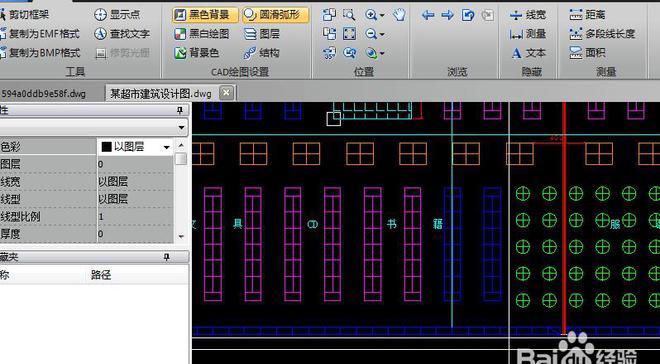The height and width of the screenshot is (364, 660).
Task: Select the 距离 distance measure tool
Action: pyautogui.click(x=588, y=15)
